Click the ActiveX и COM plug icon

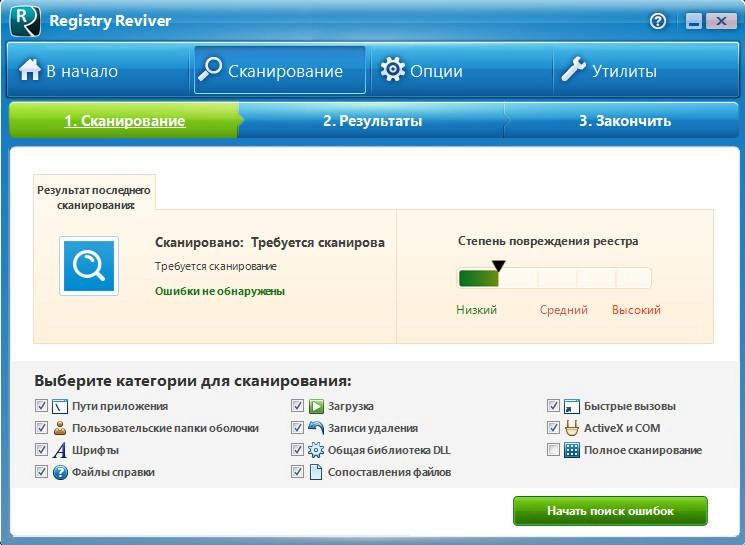click(x=572, y=428)
